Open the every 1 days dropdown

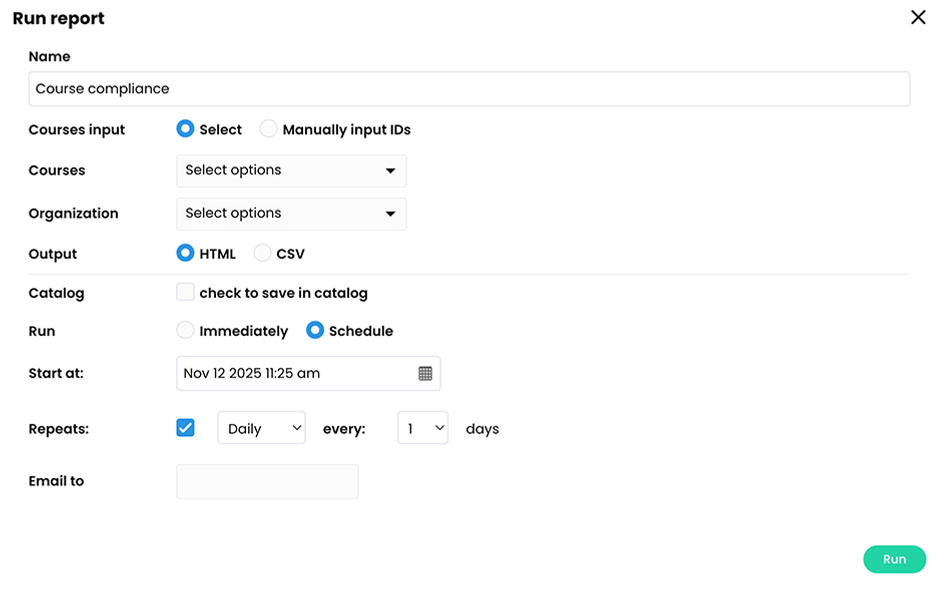coord(422,428)
